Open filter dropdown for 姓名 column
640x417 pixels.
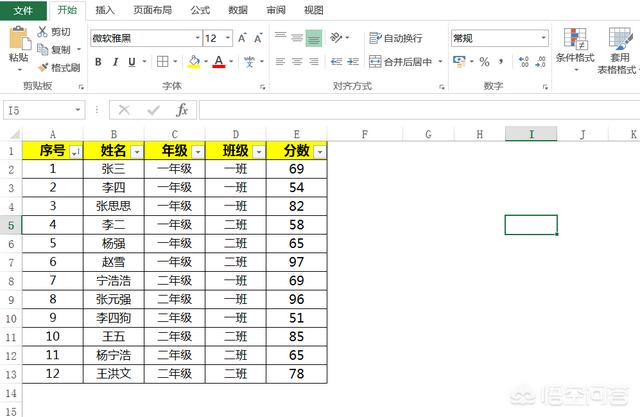pyautogui.click(x=137, y=152)
